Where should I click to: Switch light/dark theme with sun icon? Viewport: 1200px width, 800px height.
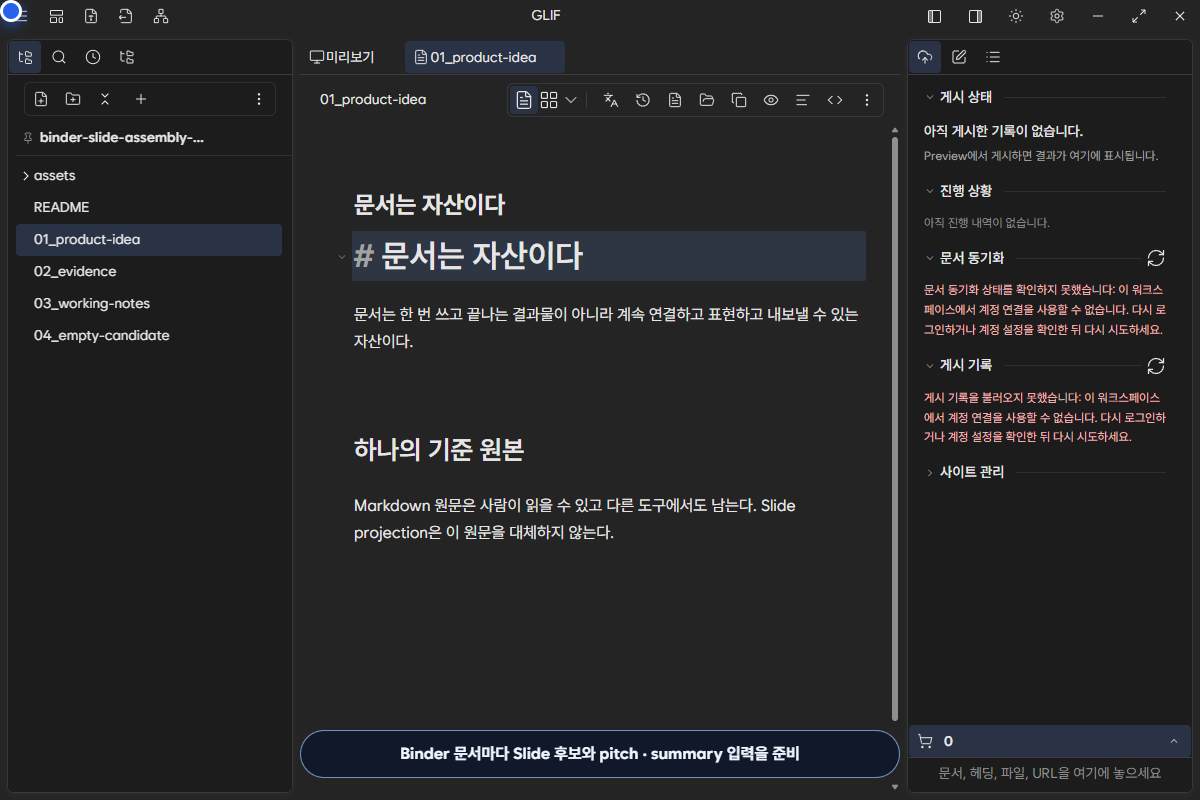[x=1016, y=16]
